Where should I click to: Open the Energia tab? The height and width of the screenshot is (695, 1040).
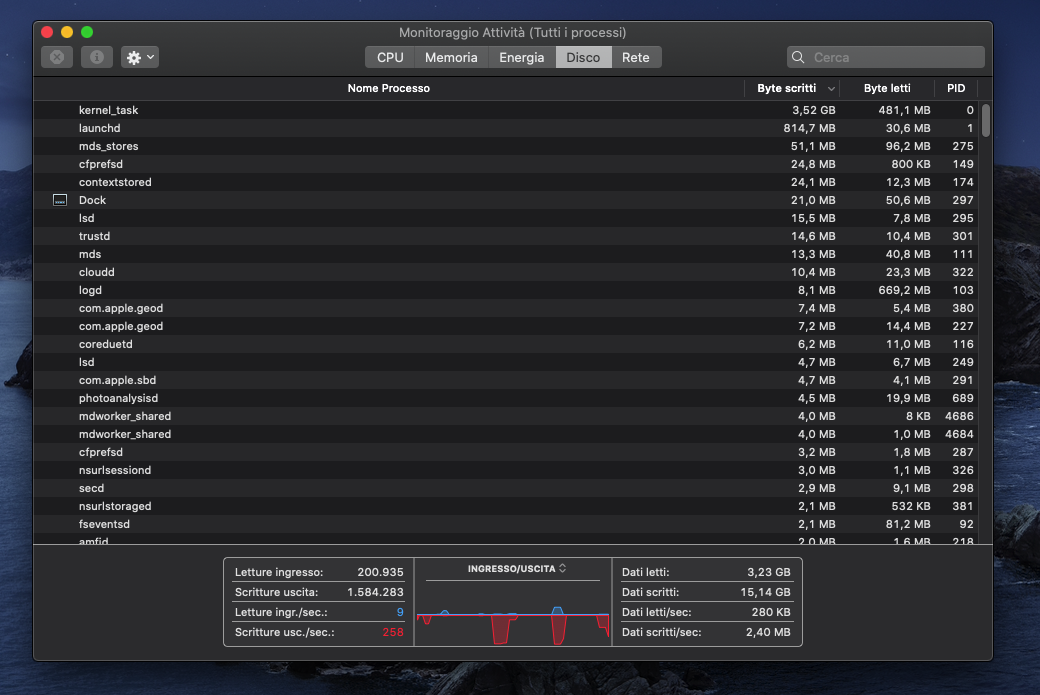pyautogui.click(x=521, y=57)
